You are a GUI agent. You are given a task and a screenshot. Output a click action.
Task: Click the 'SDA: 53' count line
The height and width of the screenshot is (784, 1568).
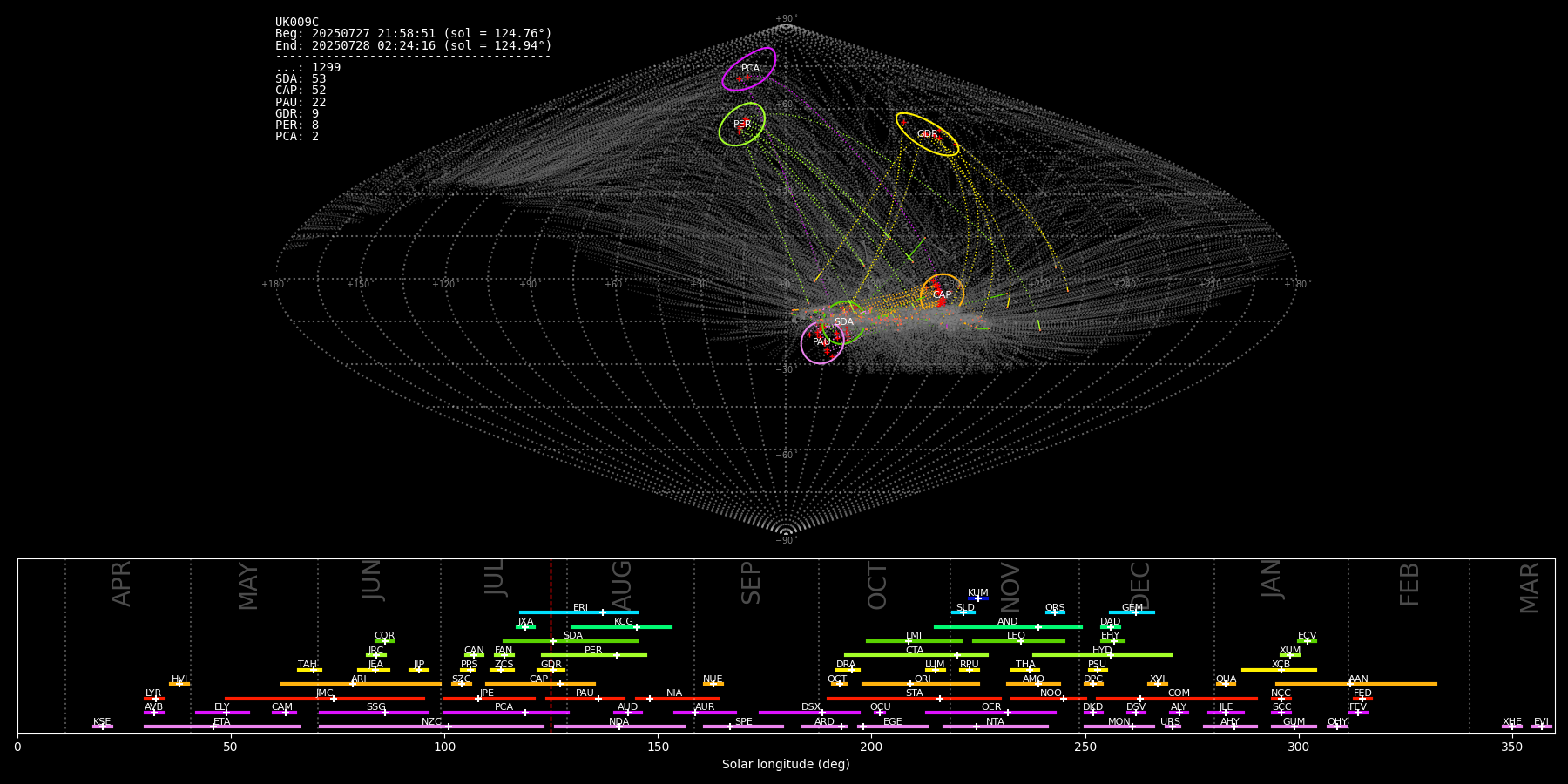coord(301,79)
